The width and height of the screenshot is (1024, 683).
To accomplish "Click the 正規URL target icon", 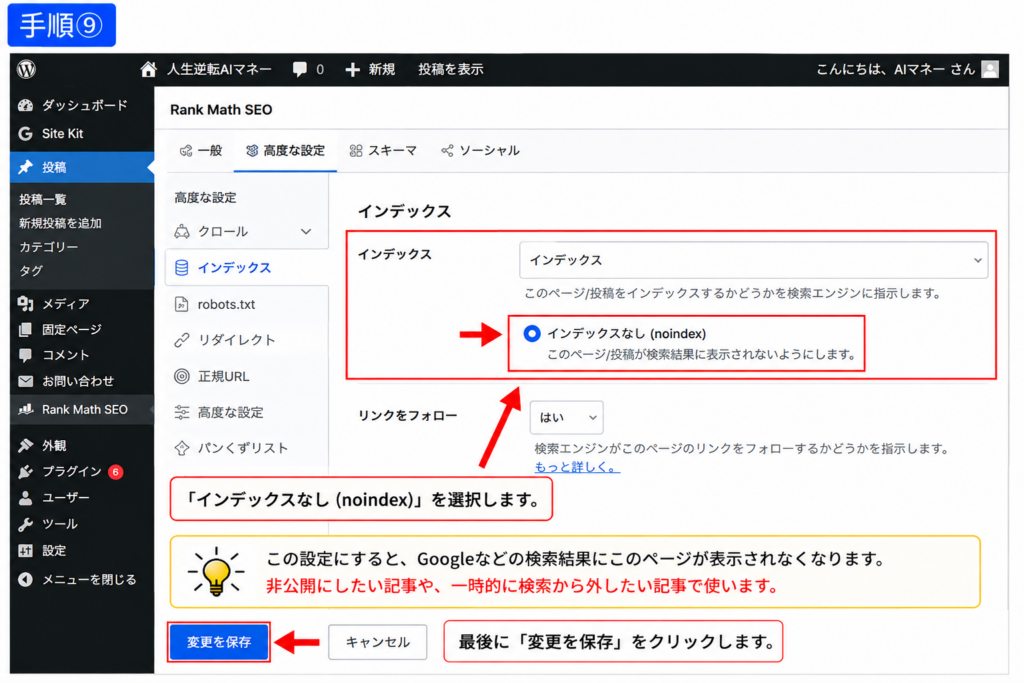I will pyautogui.click(x=182, y=376).
